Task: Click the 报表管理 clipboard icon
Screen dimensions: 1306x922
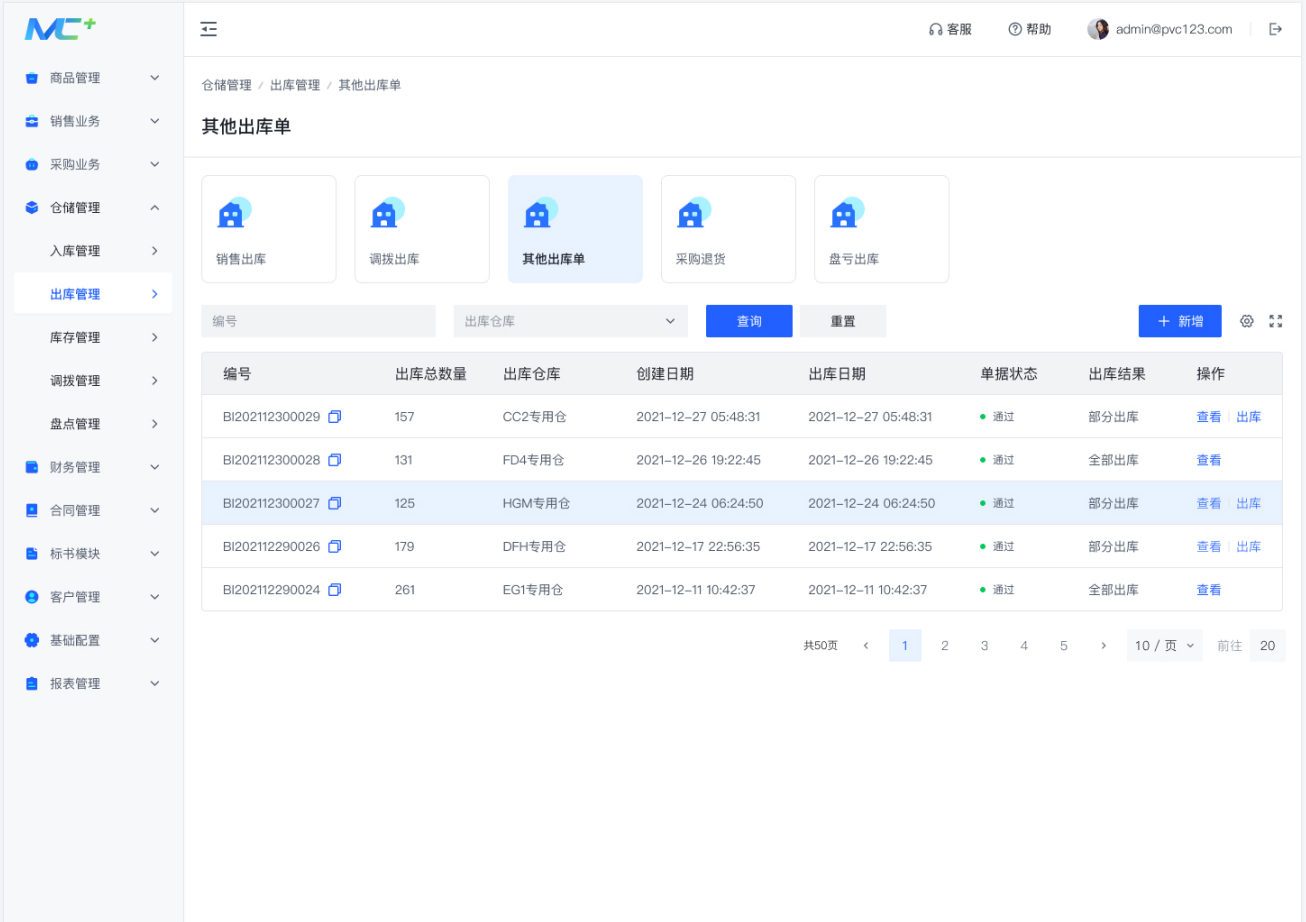Action: click(32, 683)
